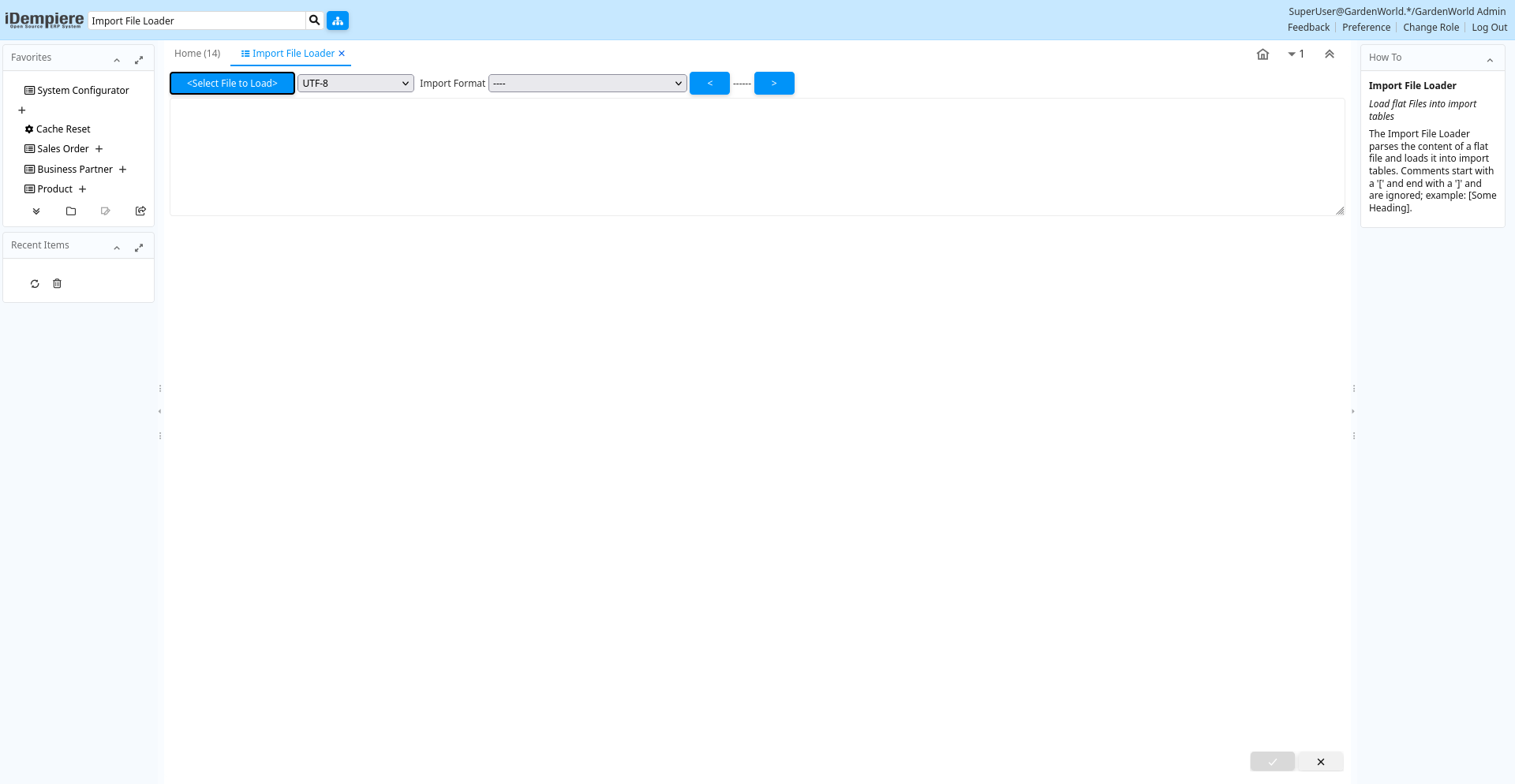Open the Import Format dropdown

tap(587, 84)
